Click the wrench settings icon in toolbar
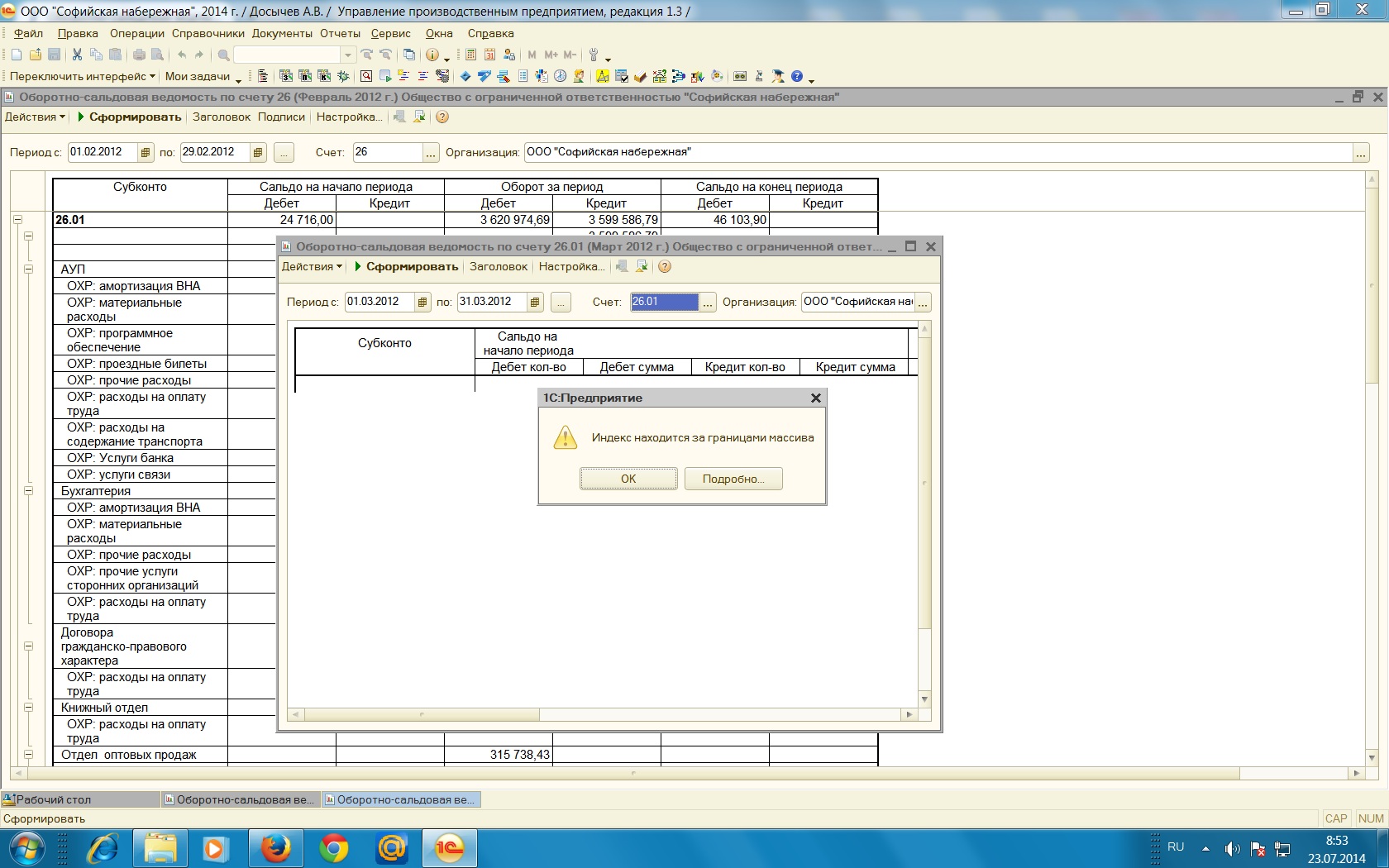Image resolution: width=1389 pixels, height=868 pixels. (x=594, y=55)
